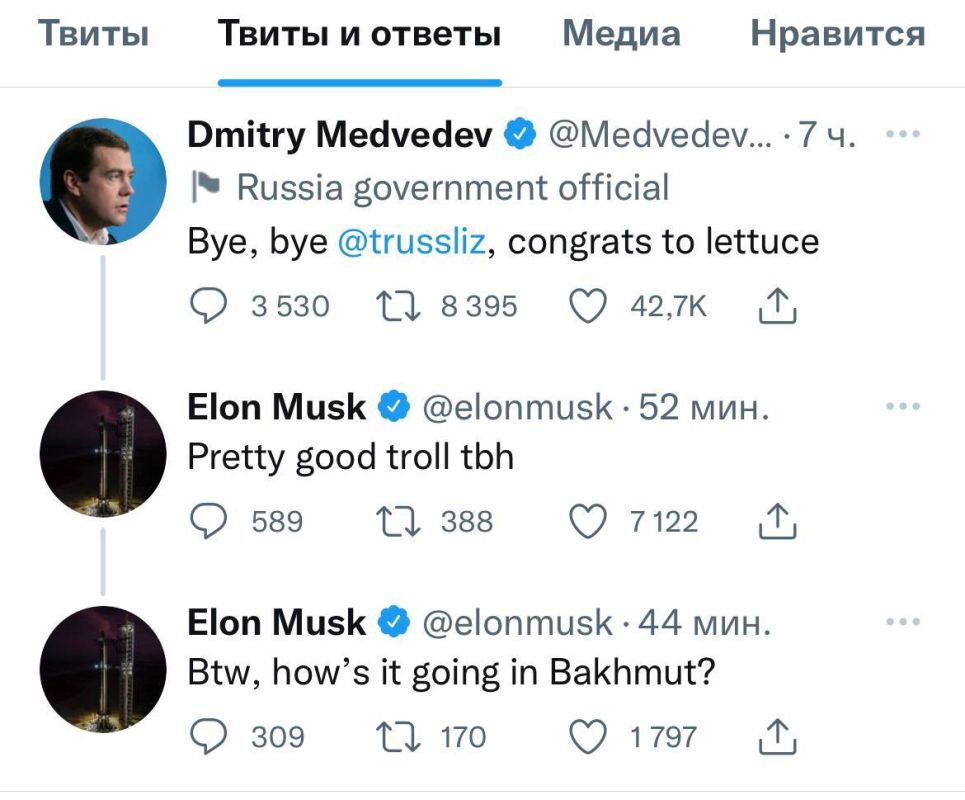Like Medvedev's tweet with the heart

click(590, 306)
